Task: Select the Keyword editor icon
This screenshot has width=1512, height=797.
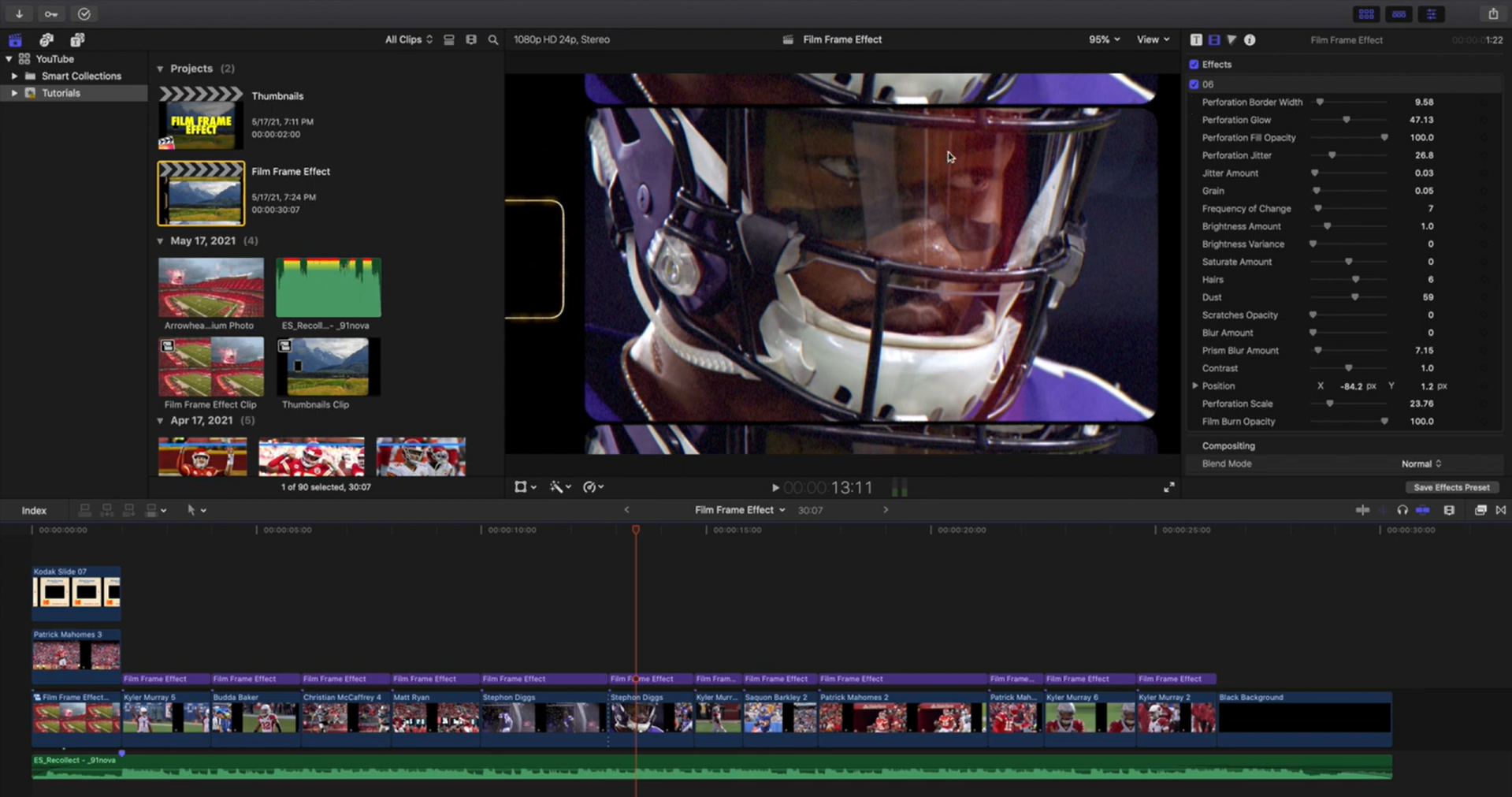Action: click(x=50, y=13)
